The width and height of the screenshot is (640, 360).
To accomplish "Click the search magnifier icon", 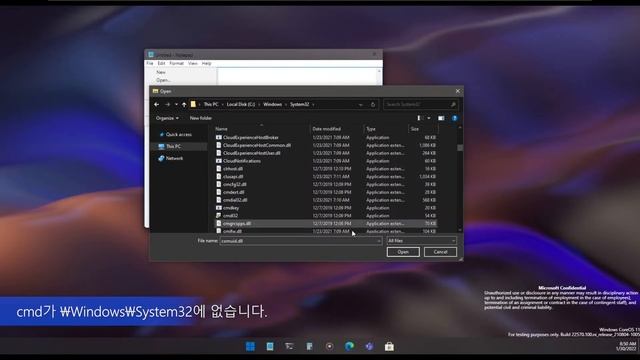I will click(453, 105).
